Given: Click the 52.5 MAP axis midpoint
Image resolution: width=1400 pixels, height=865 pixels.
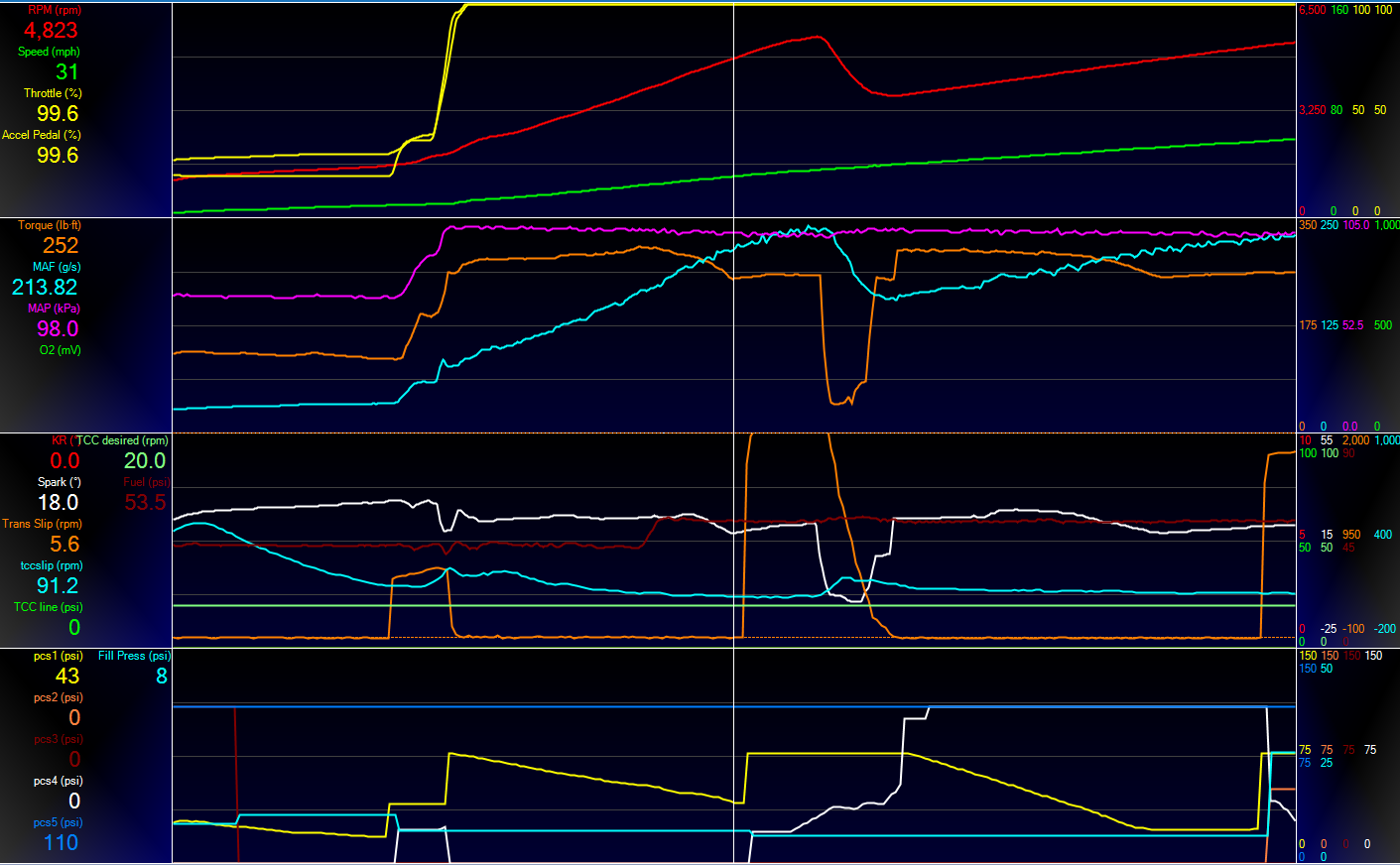Looking at the screenshot, I should [x=1353, y=325].
